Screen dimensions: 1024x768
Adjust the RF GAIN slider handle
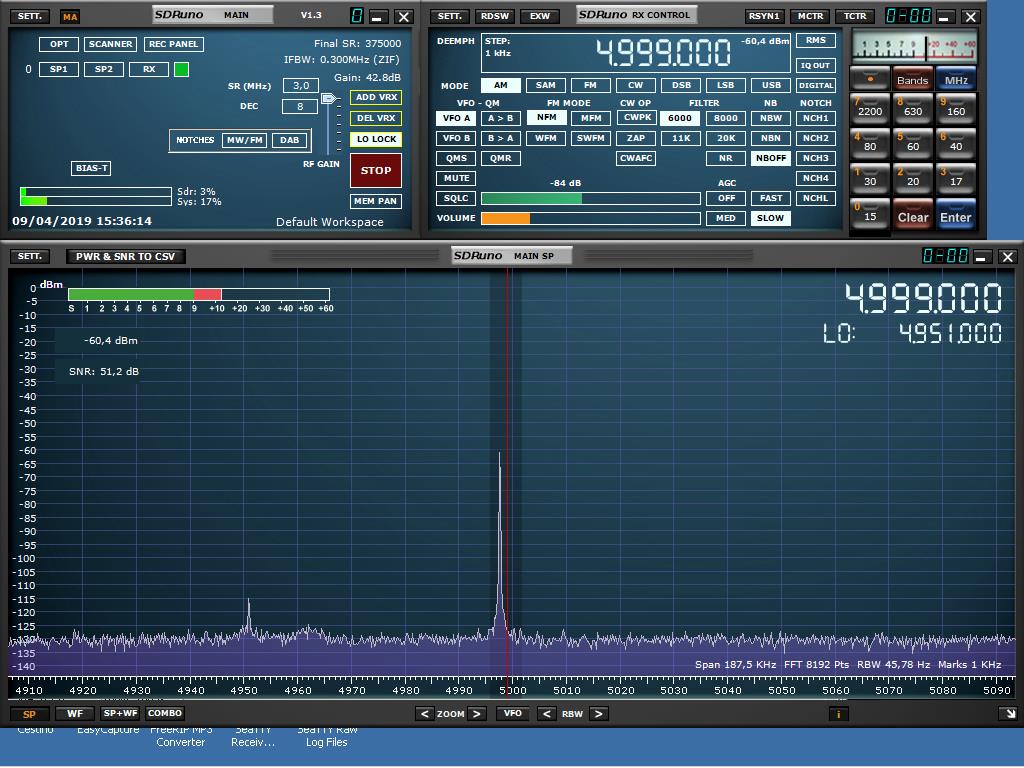329,99
